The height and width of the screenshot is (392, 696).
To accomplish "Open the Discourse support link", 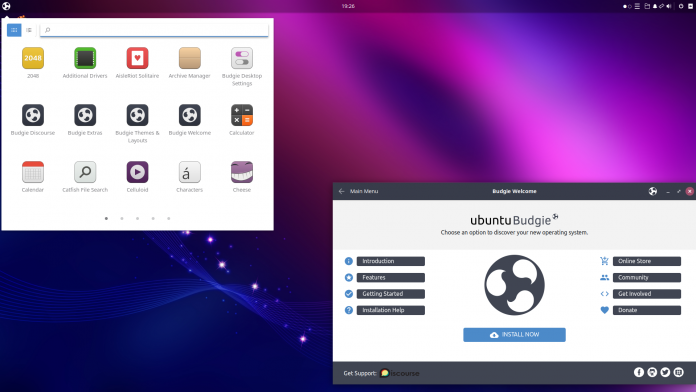I will (x=399, y=373).
